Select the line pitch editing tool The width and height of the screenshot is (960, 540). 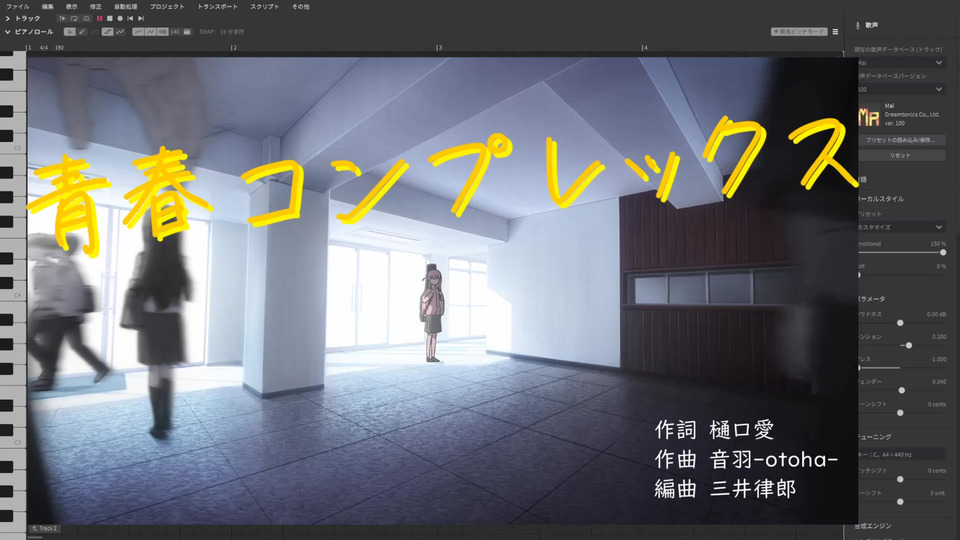tap(107, 32)
